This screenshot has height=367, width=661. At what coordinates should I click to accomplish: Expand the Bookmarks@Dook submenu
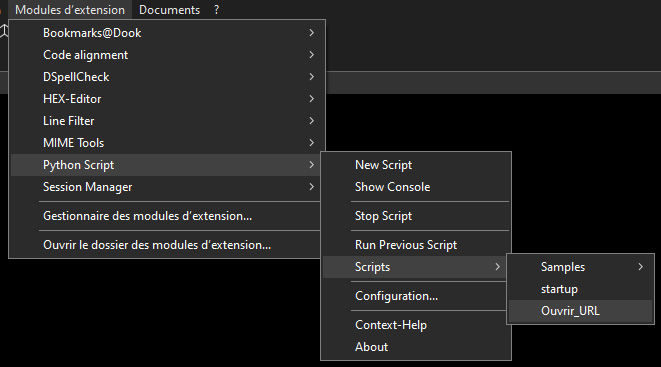[167, 33]
